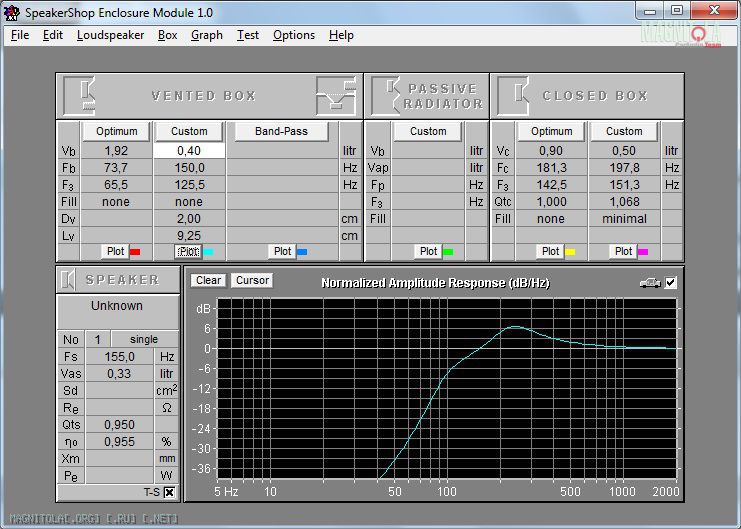Image resolution: width=741 pixels, height=529 pixels.
Task: Click the custom closed box Vc 0,50
Action: click(x=624, y=151)
